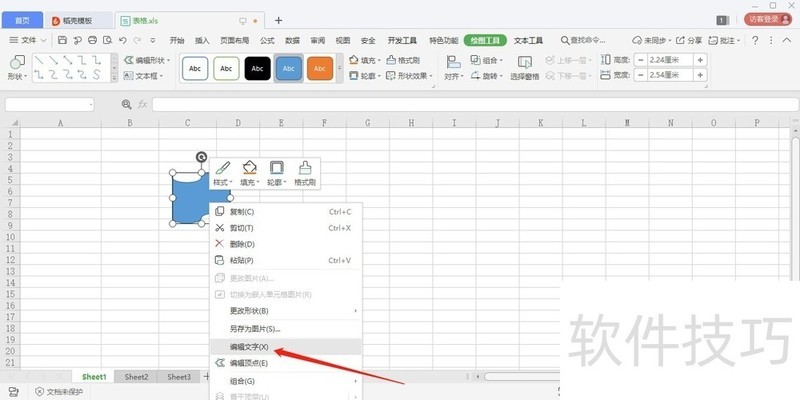Click the formula bar zoom magnifier icon
Viewport: 800px width, 400px height.
(x=127, y=105)
